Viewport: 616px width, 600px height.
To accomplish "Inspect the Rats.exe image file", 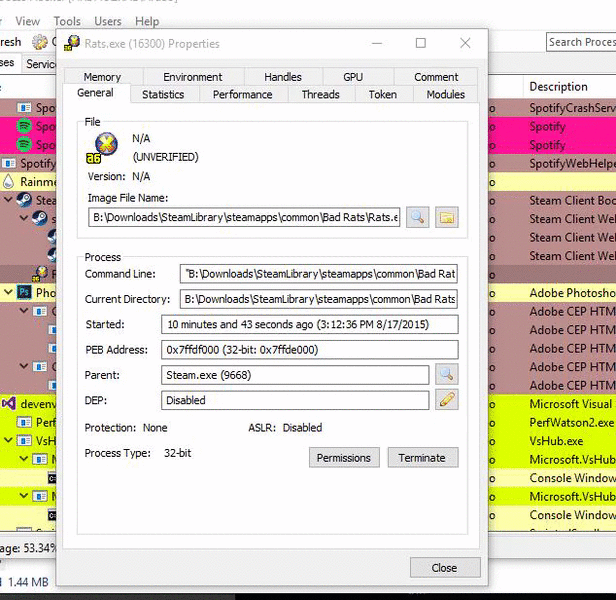I will pos(417,217).
